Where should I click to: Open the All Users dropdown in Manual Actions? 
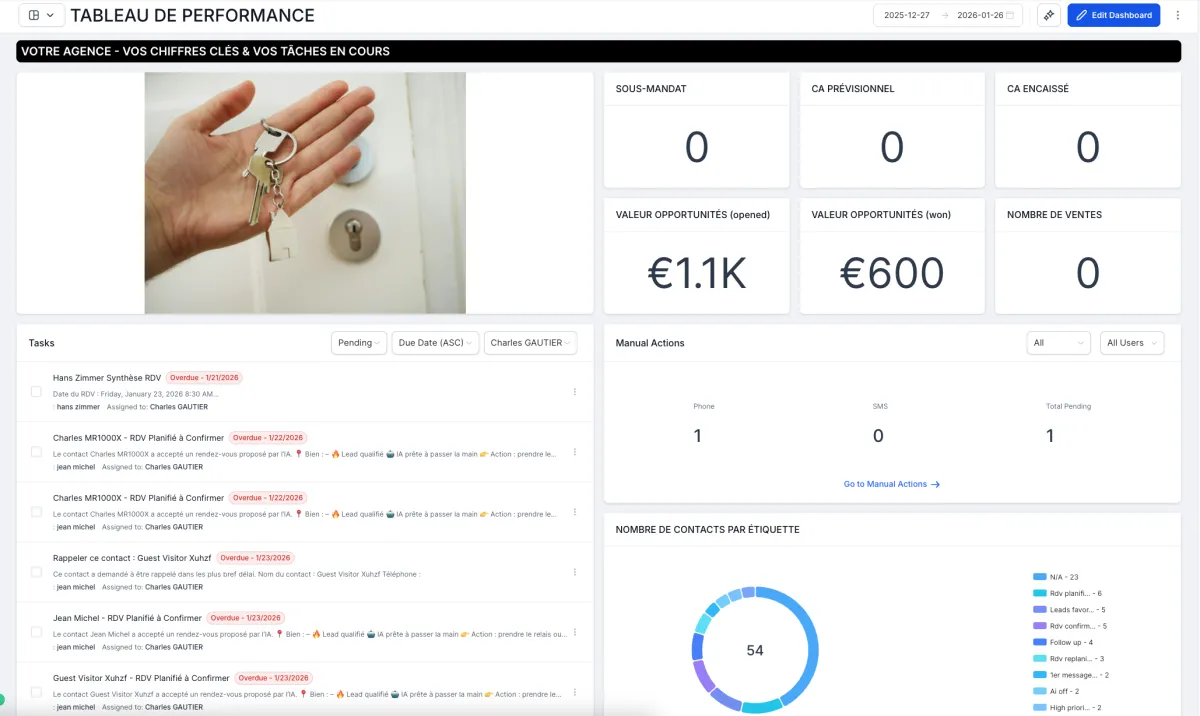[x=1132, y=343]
